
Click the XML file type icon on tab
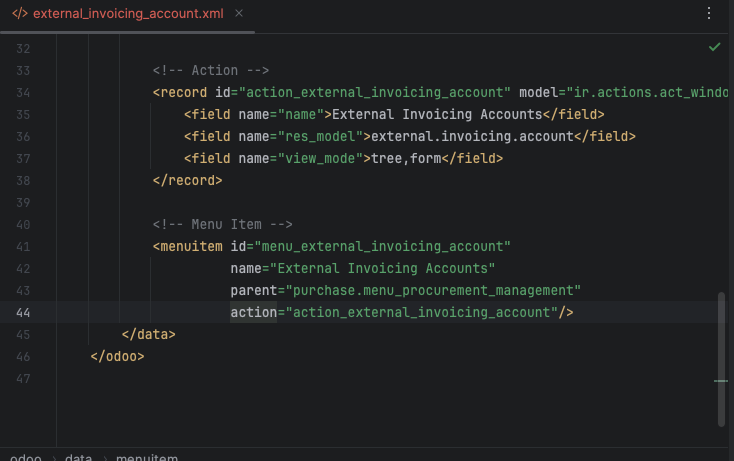pyautogui.click(x=20, y=14)
